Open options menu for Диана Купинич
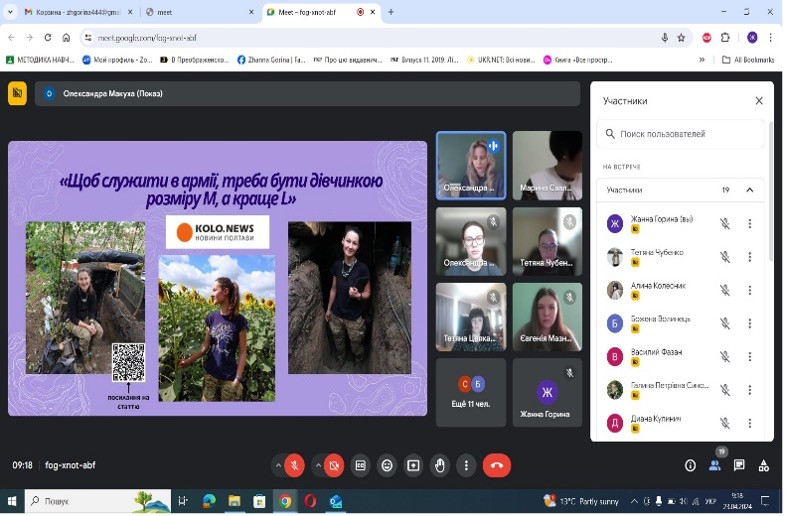785x516 pixels. coord(750,423)
